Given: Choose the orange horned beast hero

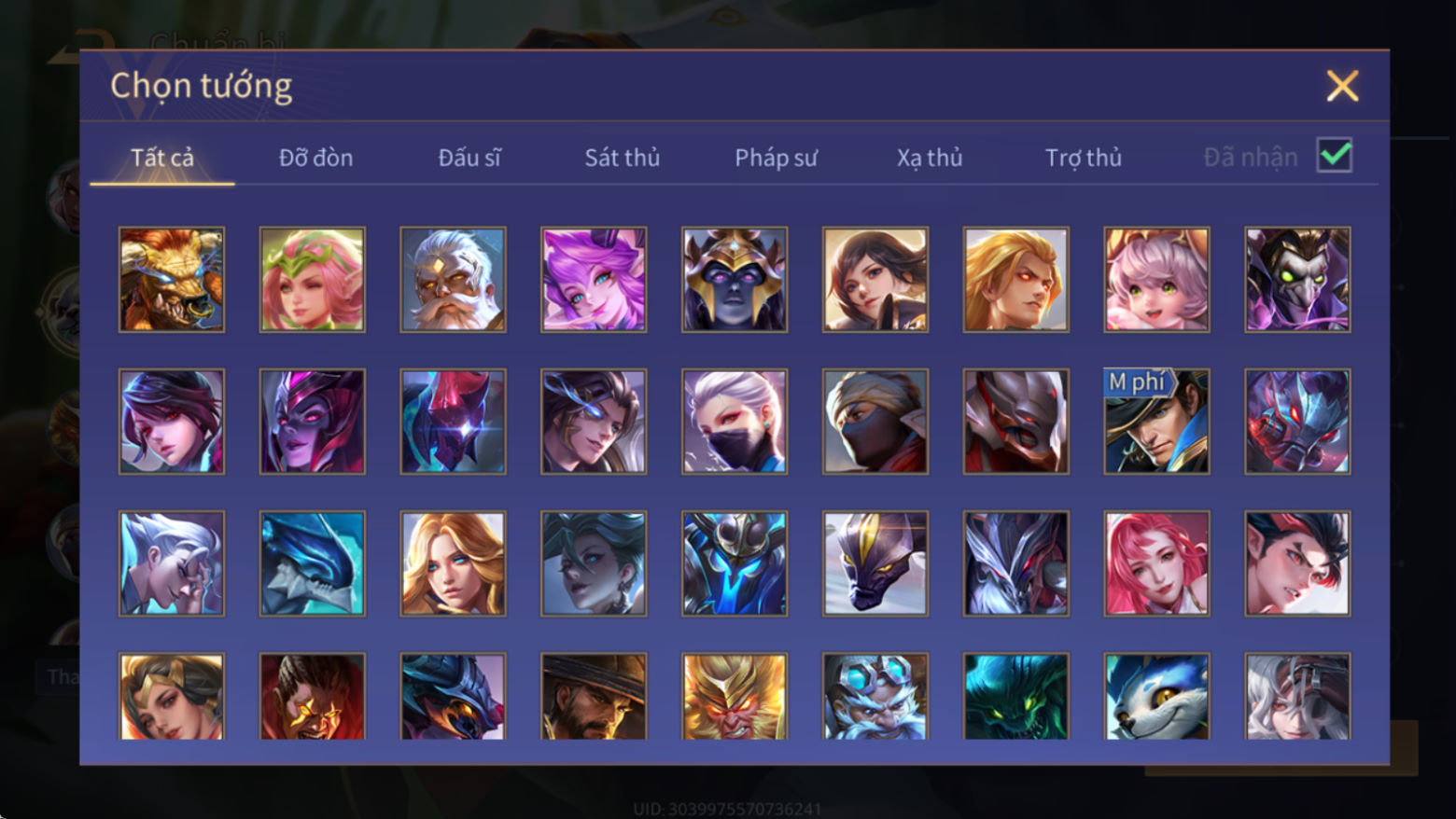Looking at the screenshot, I should click(x=171, y=279).
